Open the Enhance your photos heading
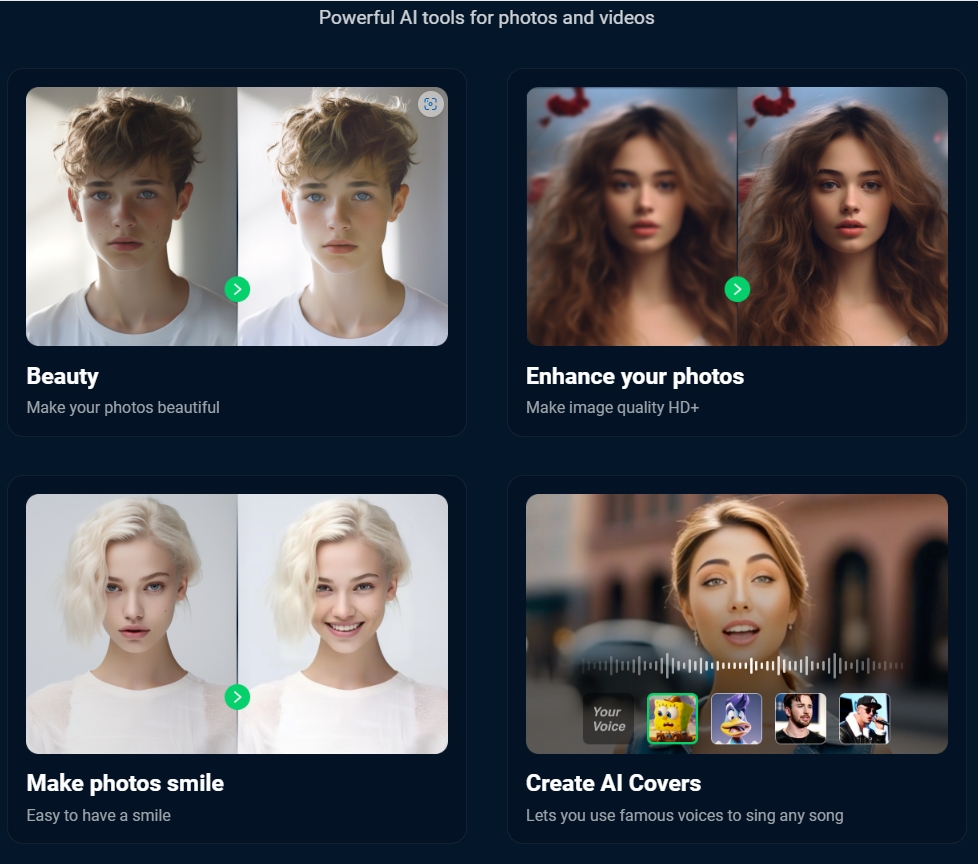This screenshot has height=864, width=978. 635,376
